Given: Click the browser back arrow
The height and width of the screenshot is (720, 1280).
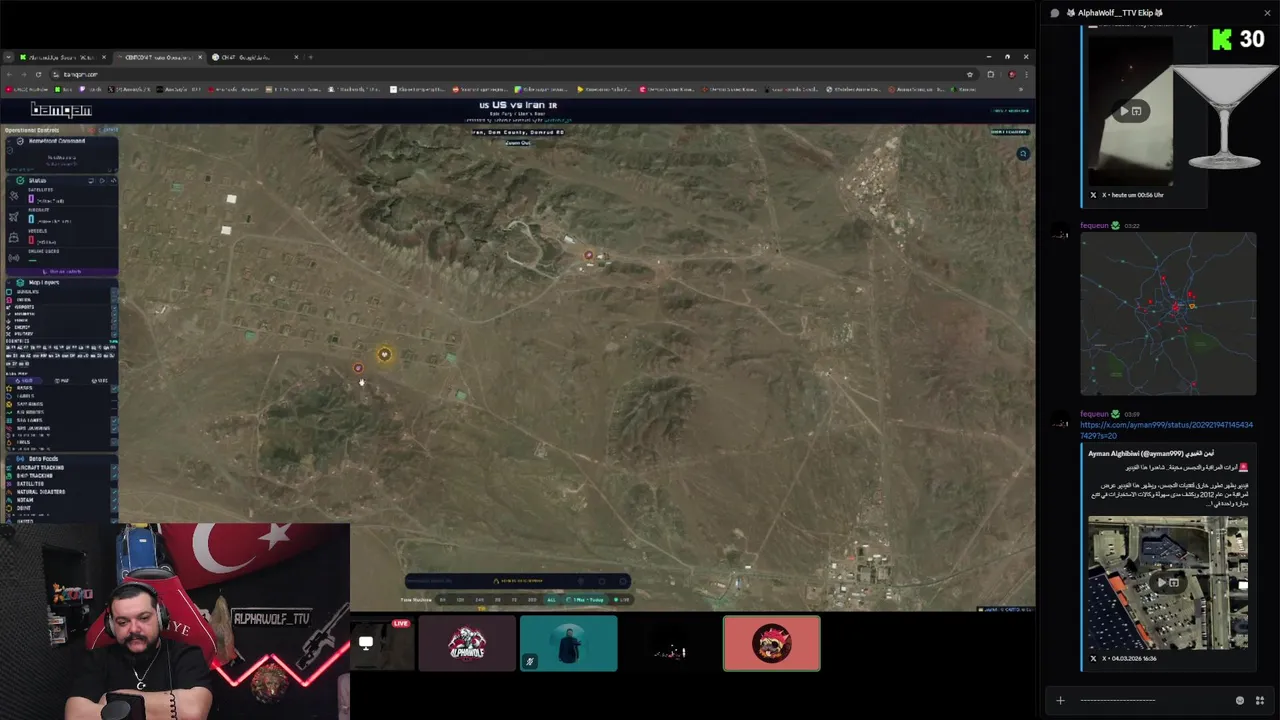Looking at the screenshot, I should 9,74.
